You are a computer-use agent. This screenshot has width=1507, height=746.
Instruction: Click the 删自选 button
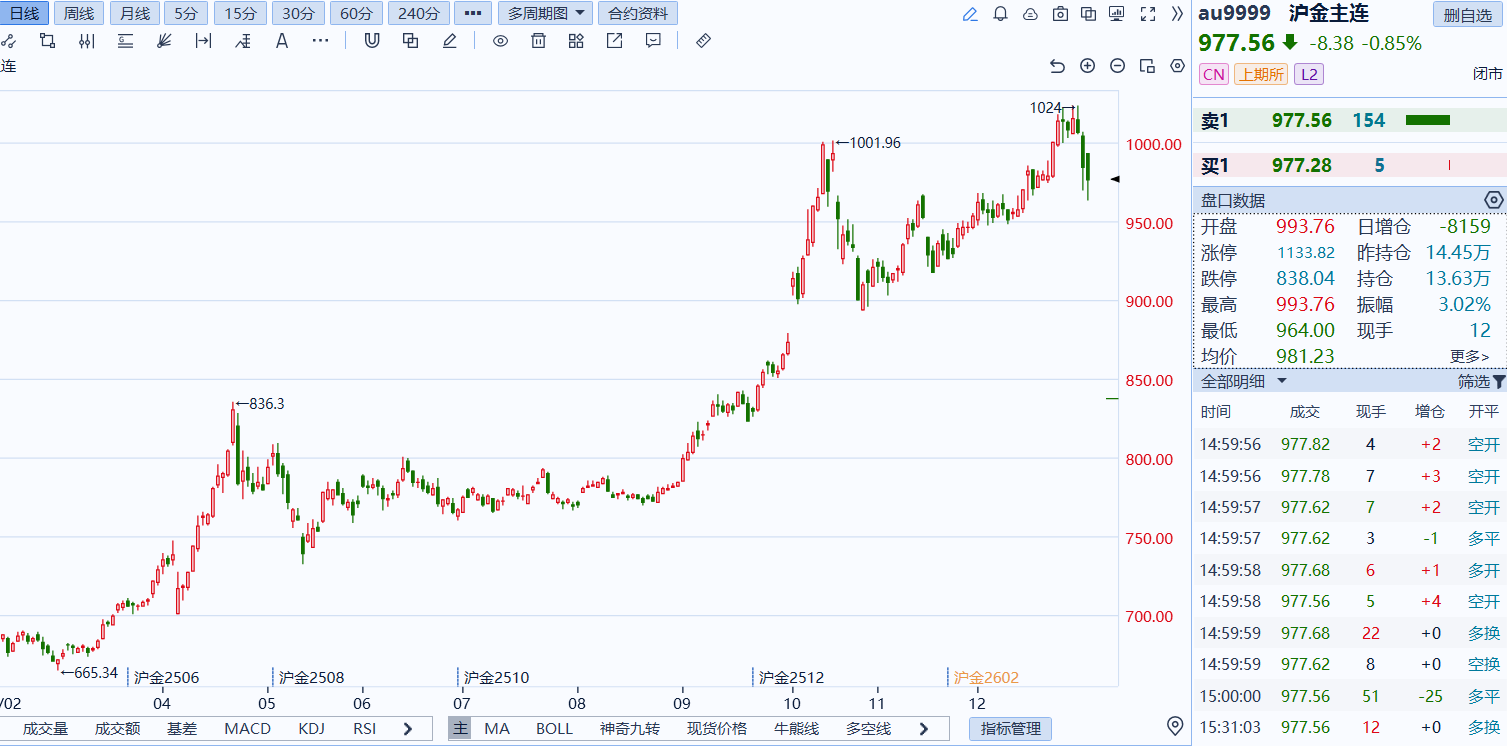(x=1467, y=15)
